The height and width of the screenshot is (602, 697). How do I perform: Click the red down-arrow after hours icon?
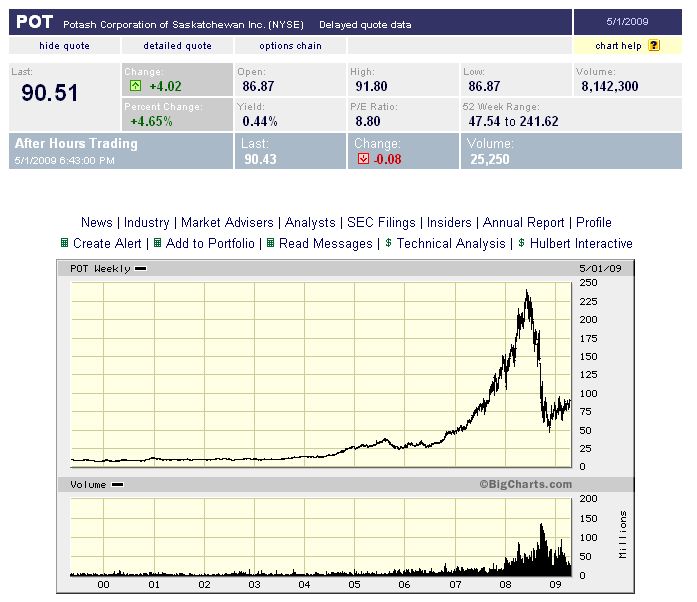(x=363, y=159)
